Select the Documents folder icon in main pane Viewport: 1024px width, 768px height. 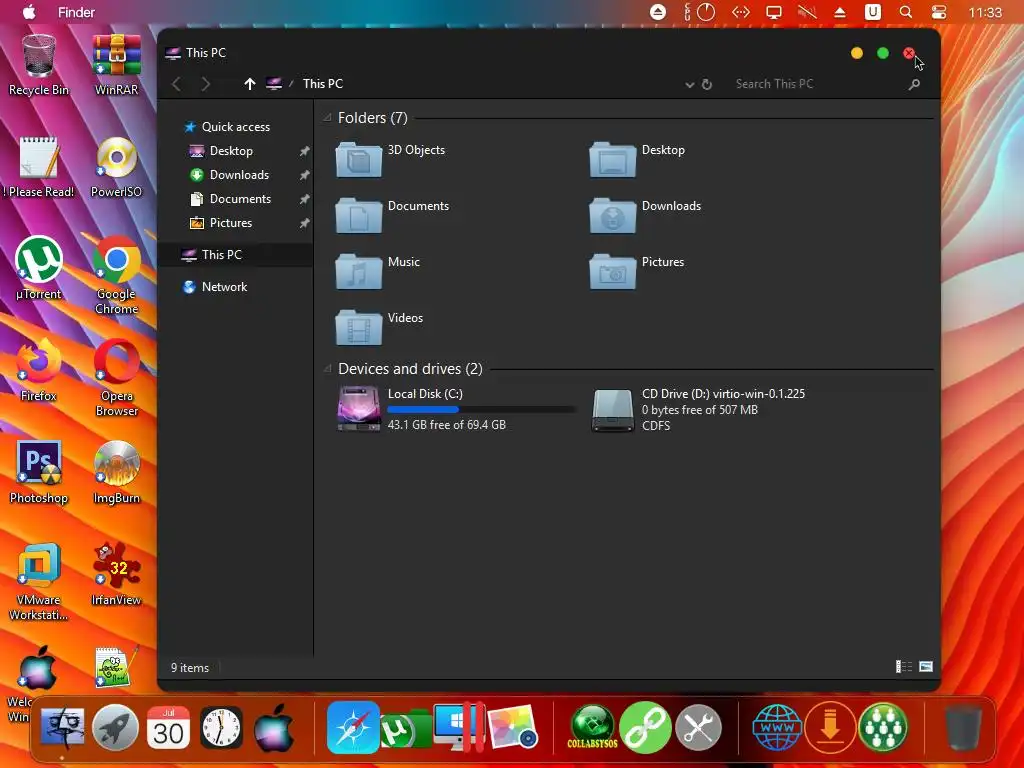click(359, 215)
